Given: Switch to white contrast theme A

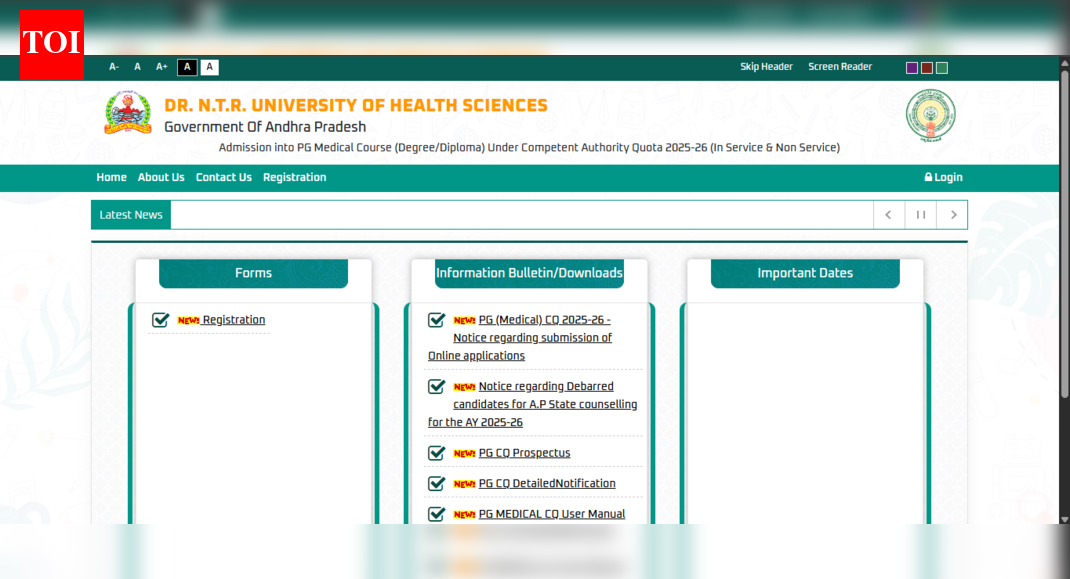Looking at the screenshot, I should tap(209, 67).
